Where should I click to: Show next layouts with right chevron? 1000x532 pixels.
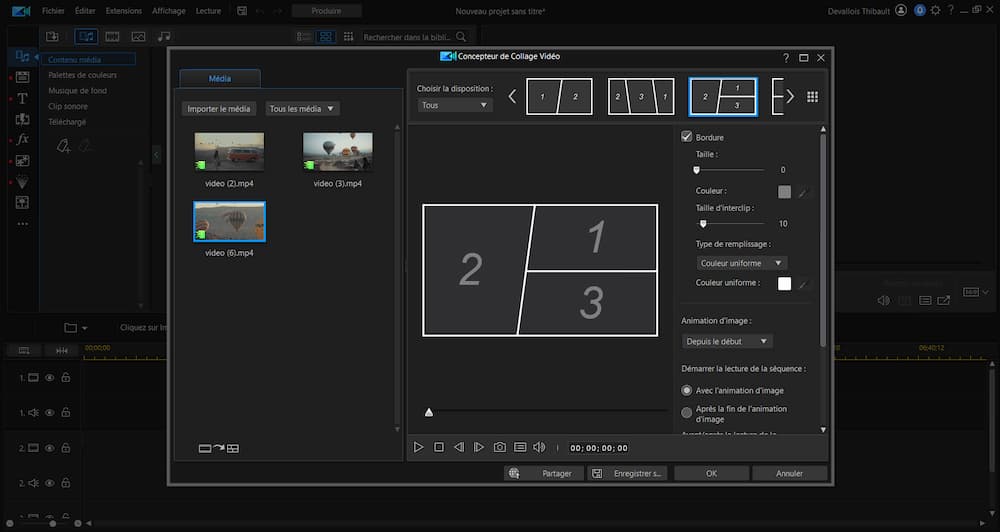pos(790,97)
